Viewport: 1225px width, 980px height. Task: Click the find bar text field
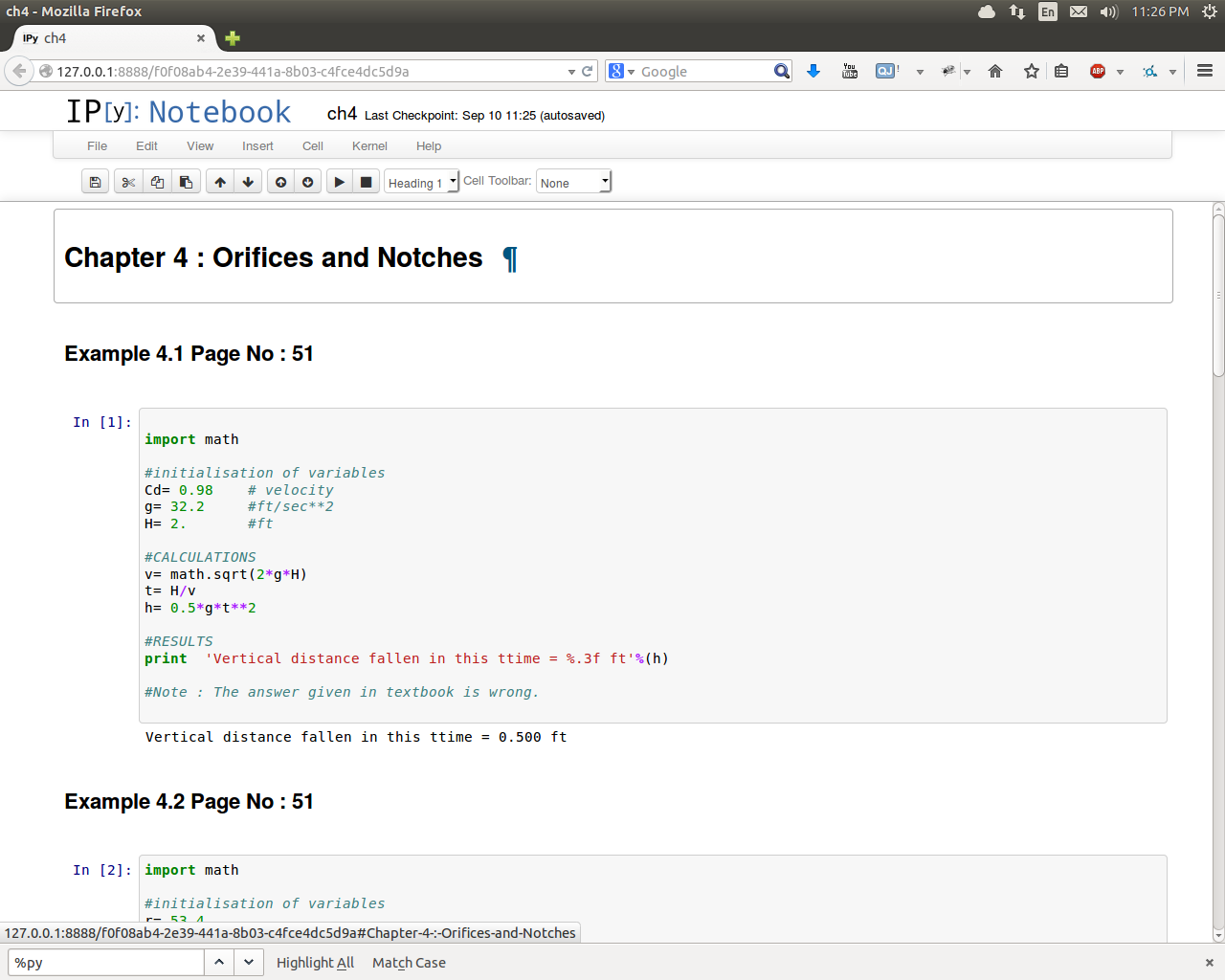(105, 963)
